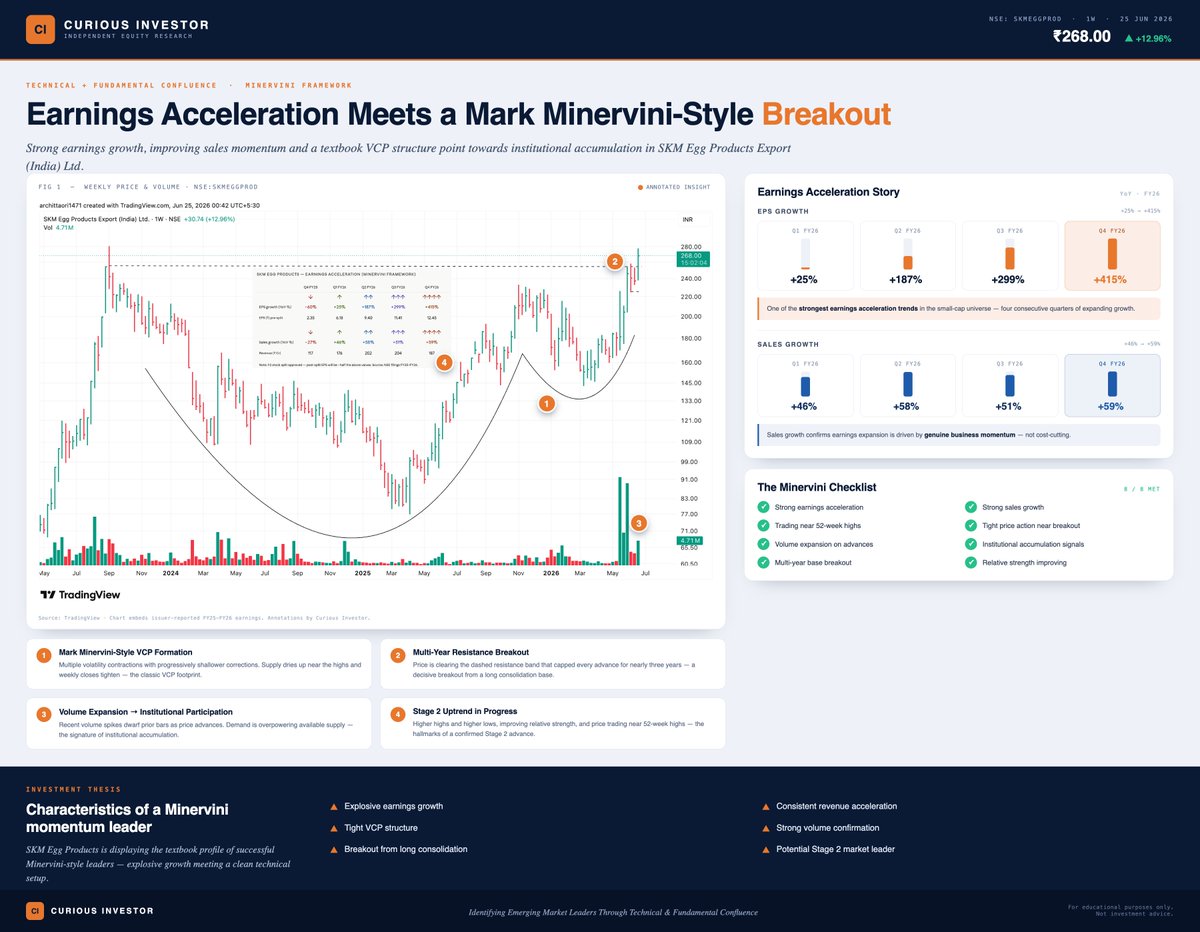1200x932 pixels.
Task: Click triangle bullet beside Consistent revenue acceleration
Action: (x=766, y=807)
